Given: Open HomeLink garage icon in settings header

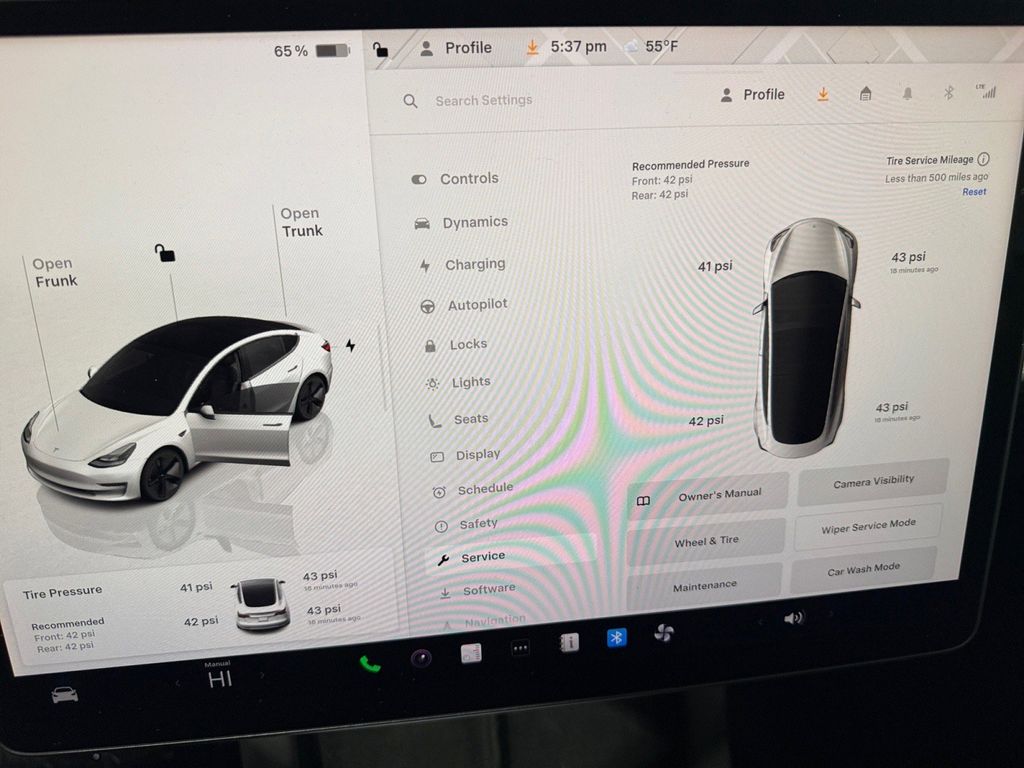Looking at the screenshot, I should pyautogui.click(x=865, y=93).
